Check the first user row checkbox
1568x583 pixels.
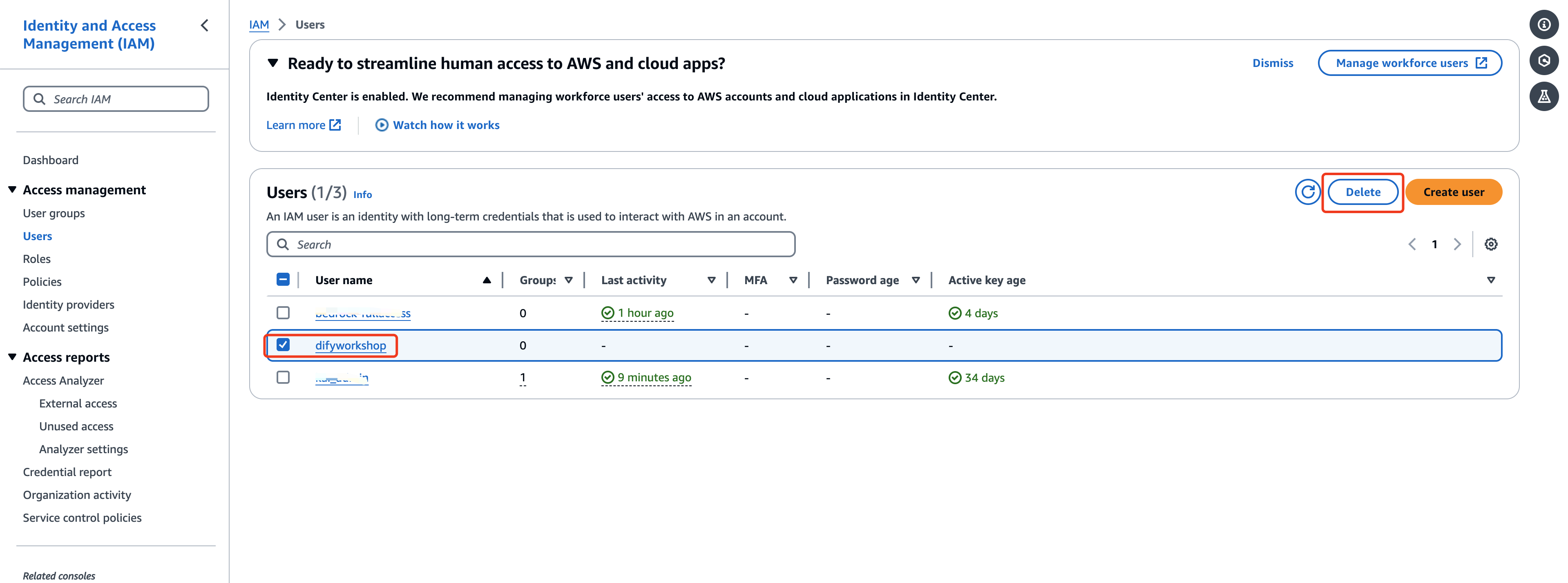[x=283, y=312]
